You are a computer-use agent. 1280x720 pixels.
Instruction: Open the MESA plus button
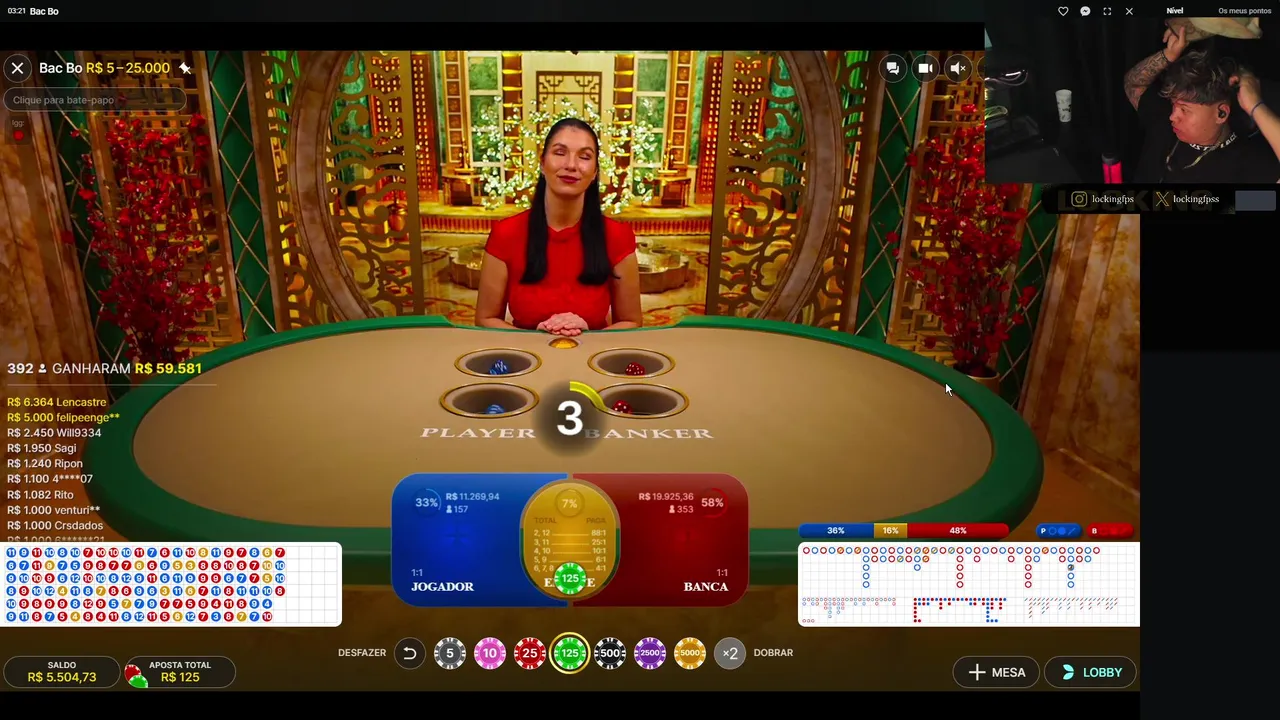pos(997,673)
